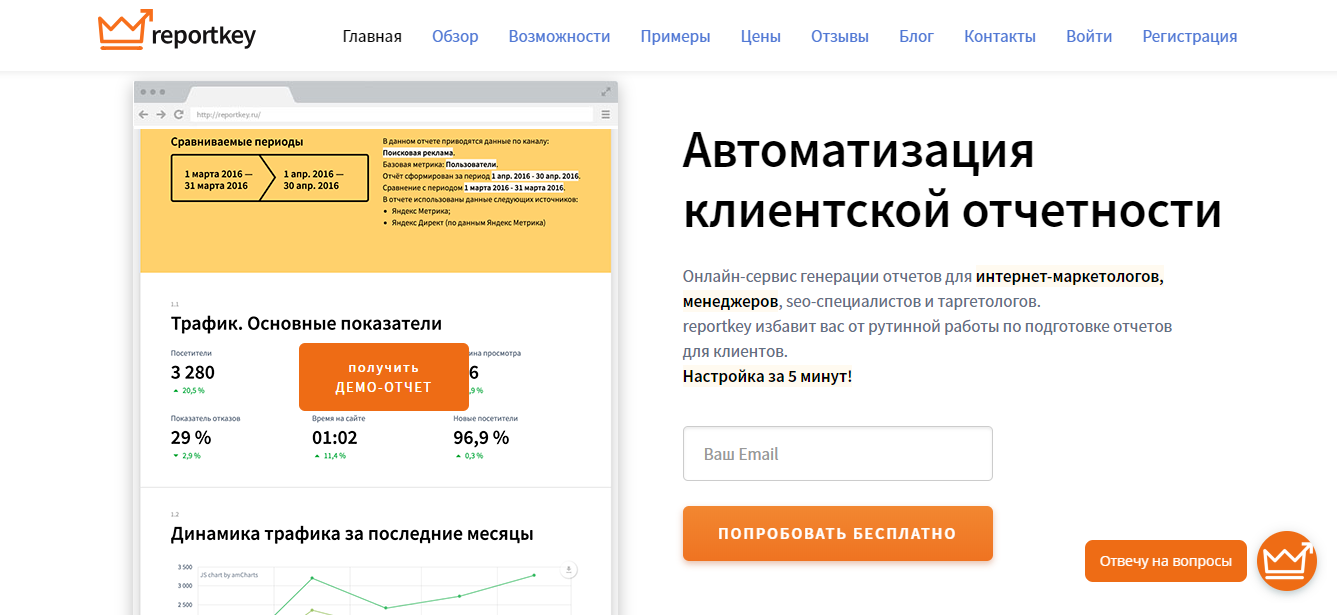Click the chart download icon on the graph
Image resolution: width=1337 pixels, height=615 pixels.
pos(569,570)
